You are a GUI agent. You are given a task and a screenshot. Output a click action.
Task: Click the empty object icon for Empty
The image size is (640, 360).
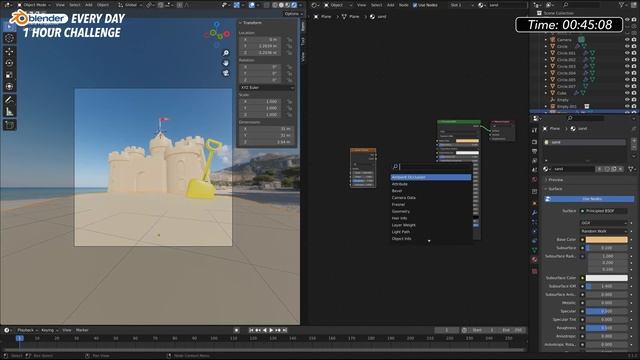pos(553,100)
